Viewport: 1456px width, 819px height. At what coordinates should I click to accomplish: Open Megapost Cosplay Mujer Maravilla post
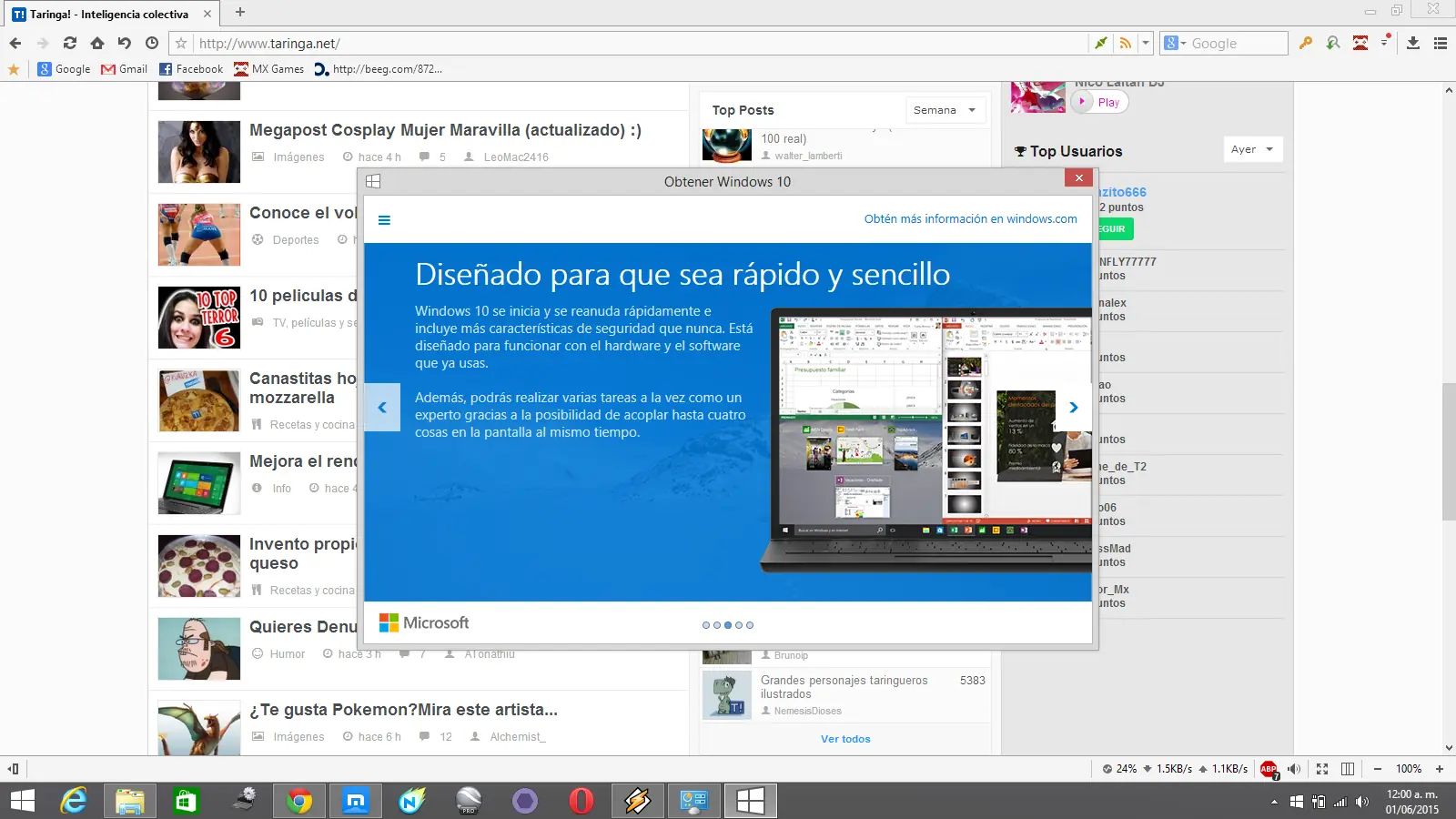pyautogui.click(x=445, y=130)
